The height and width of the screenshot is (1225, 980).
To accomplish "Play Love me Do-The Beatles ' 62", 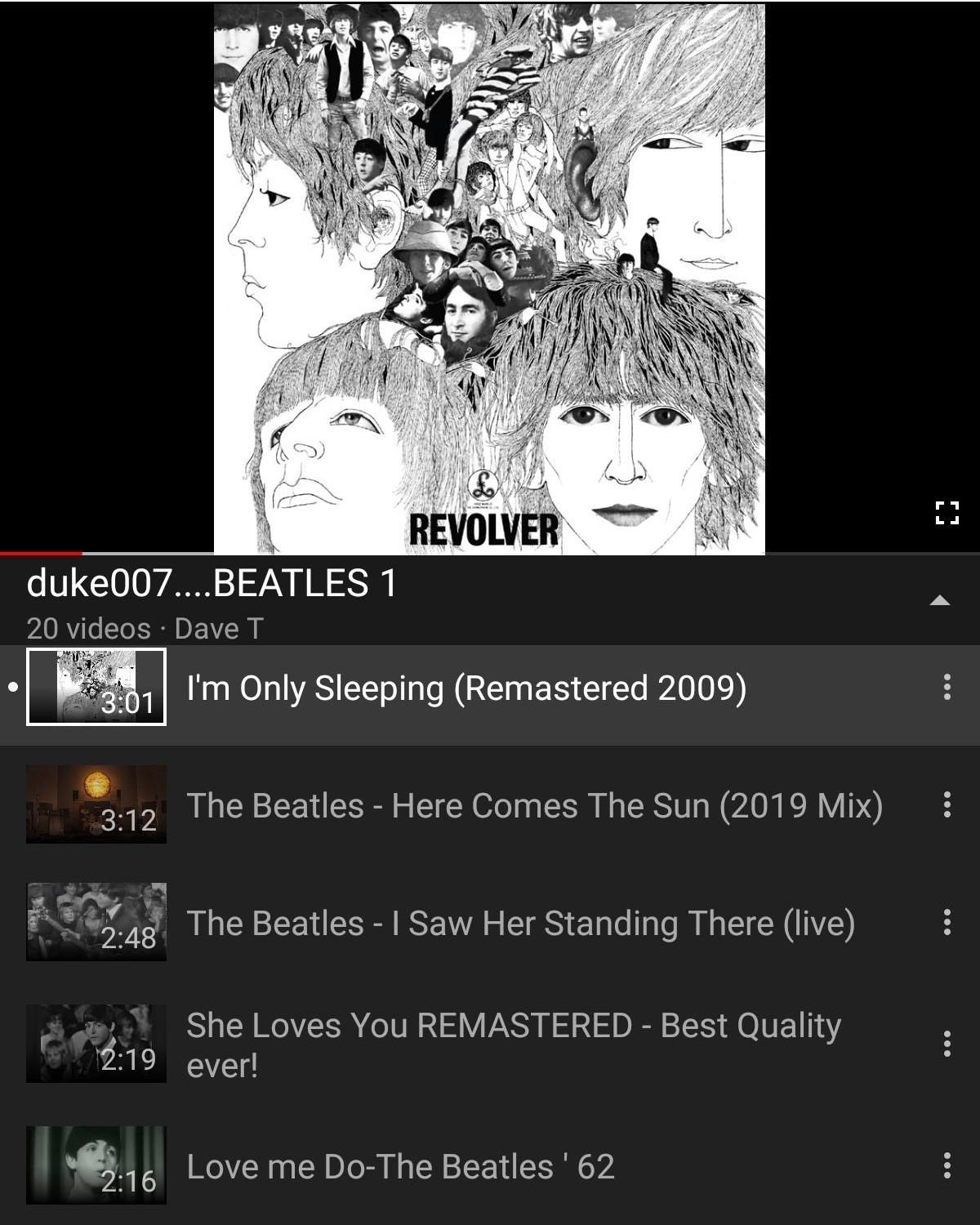I will [400, 1166].
